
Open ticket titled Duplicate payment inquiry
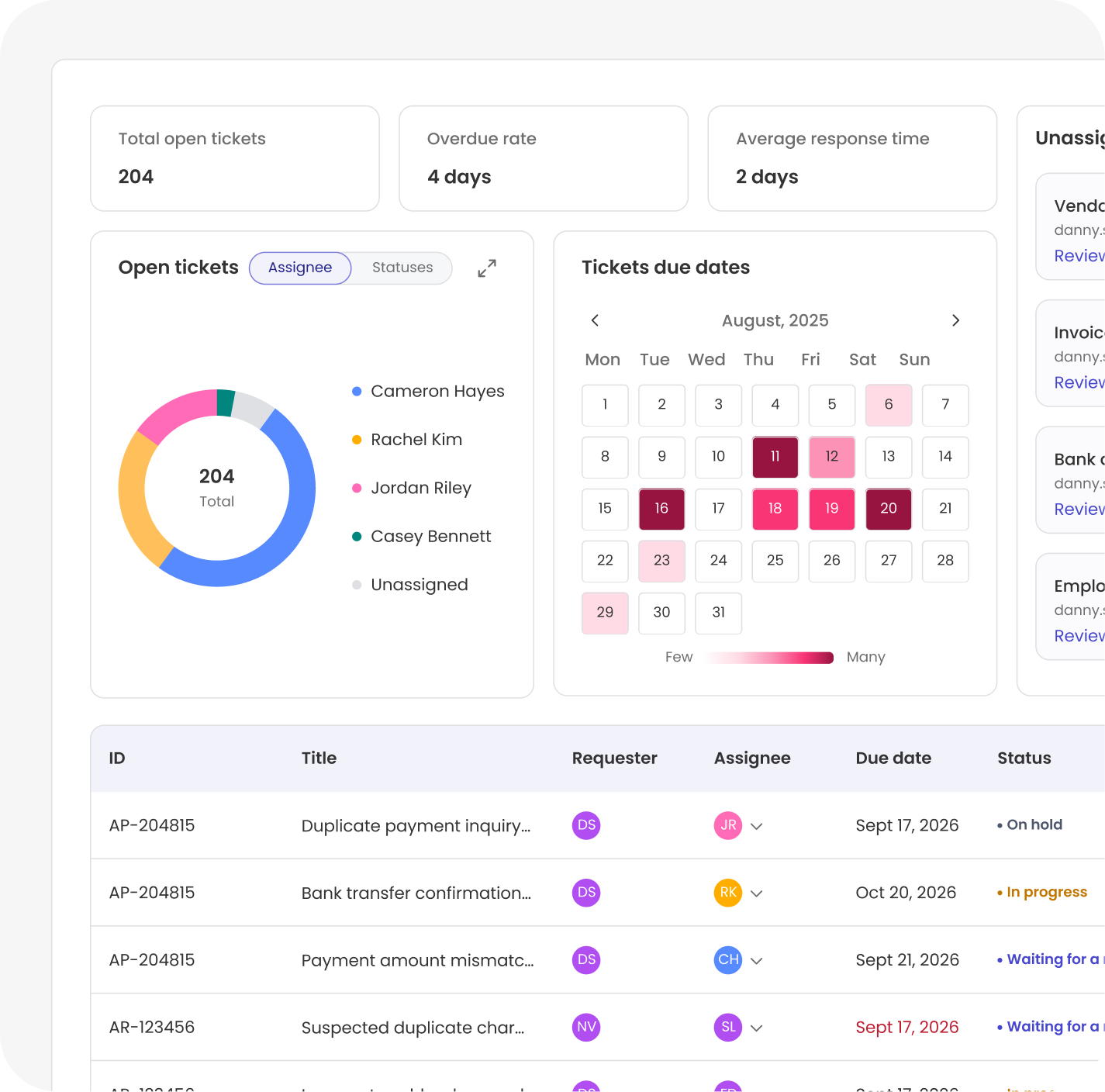416,826
